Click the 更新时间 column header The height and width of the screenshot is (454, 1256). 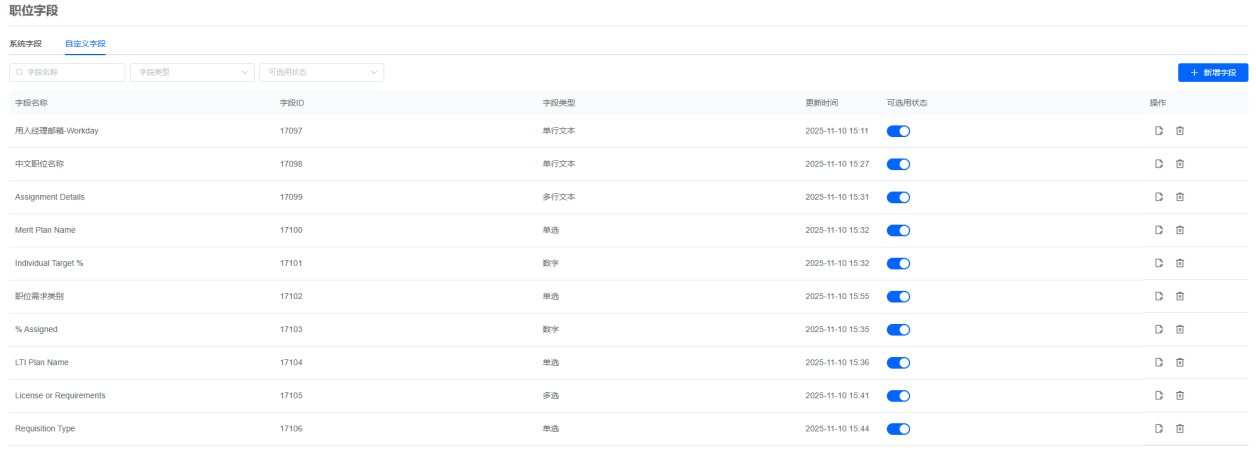[822, 103]
